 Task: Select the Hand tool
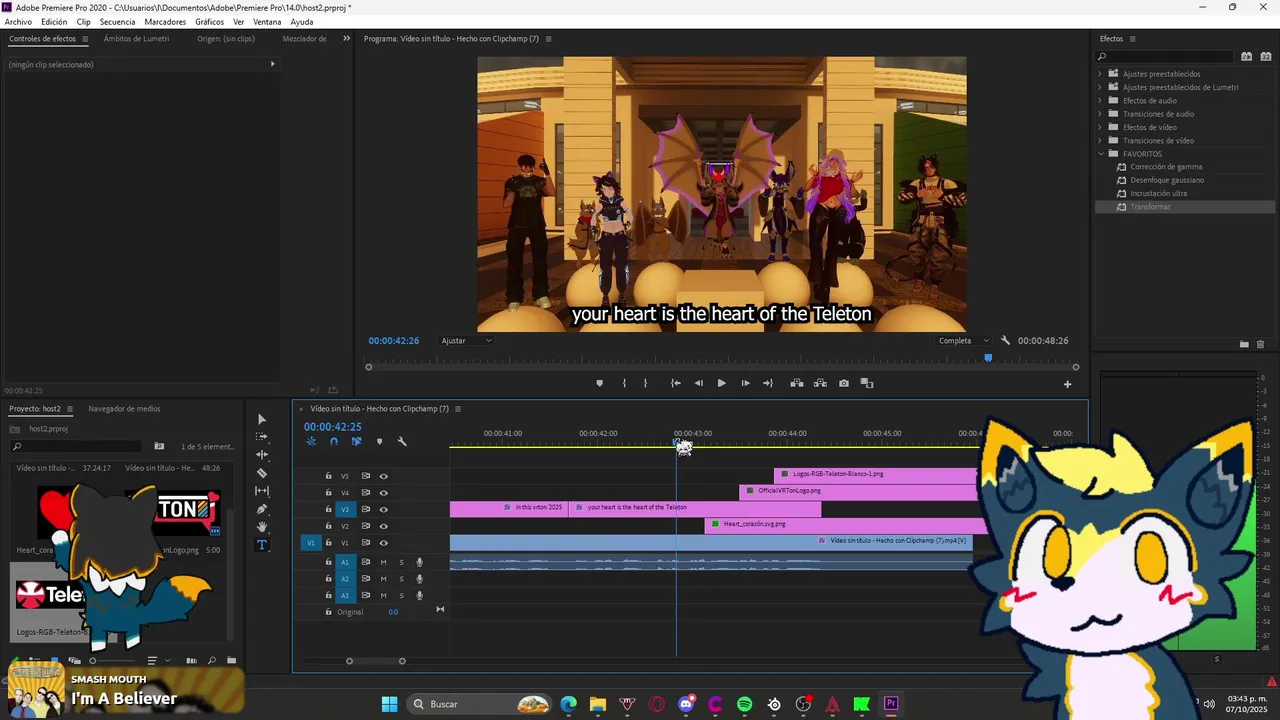point(262,527)
